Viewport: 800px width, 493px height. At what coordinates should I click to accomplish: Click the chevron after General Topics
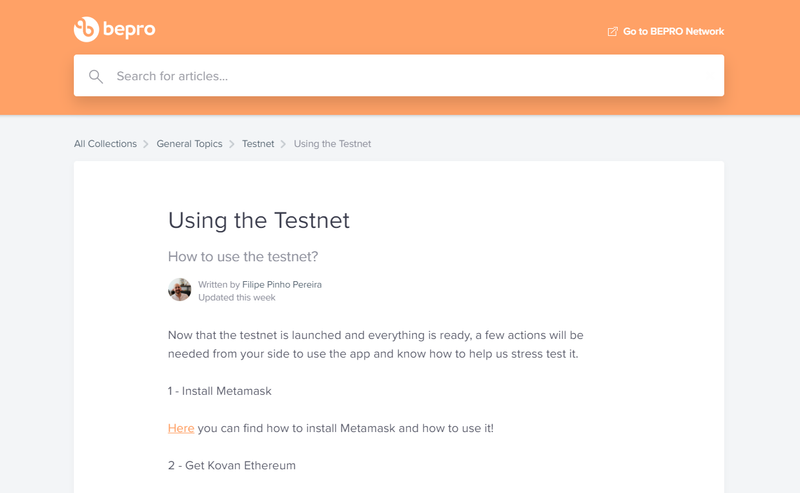[x=232, y=144]
